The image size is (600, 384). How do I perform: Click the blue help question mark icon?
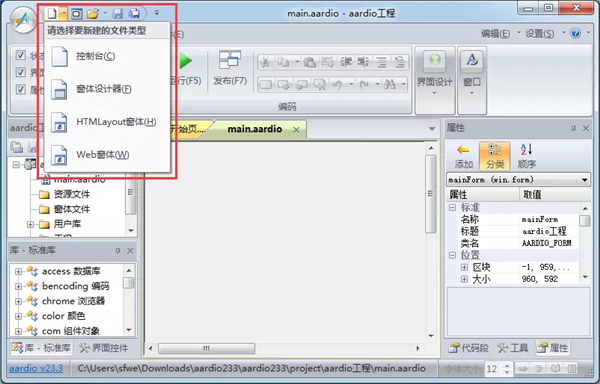click(575, 33)
